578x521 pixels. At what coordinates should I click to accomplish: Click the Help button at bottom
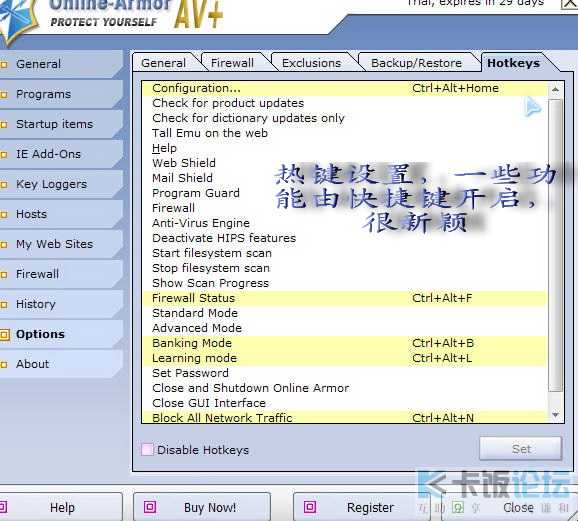[x=61, y=507]
